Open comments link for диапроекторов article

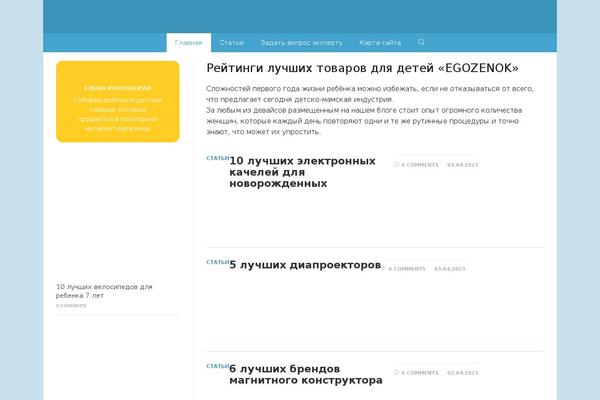point(407,269)
